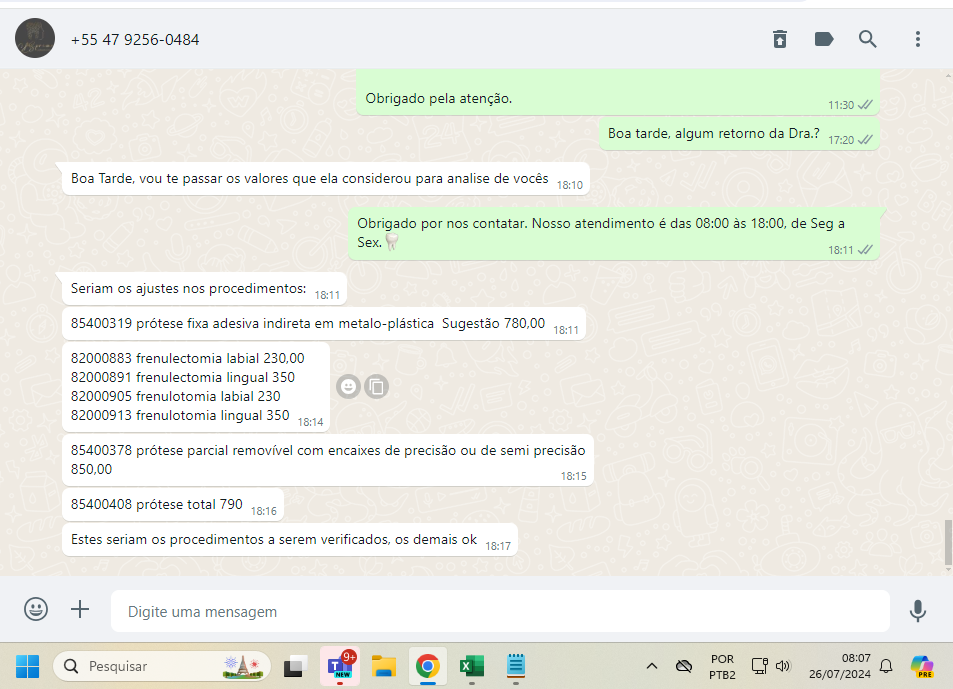Select message 85400319 prótese fixa adesiva
Image resolution: width=953 pixels, height=689 pixels.
coord(324,324)
